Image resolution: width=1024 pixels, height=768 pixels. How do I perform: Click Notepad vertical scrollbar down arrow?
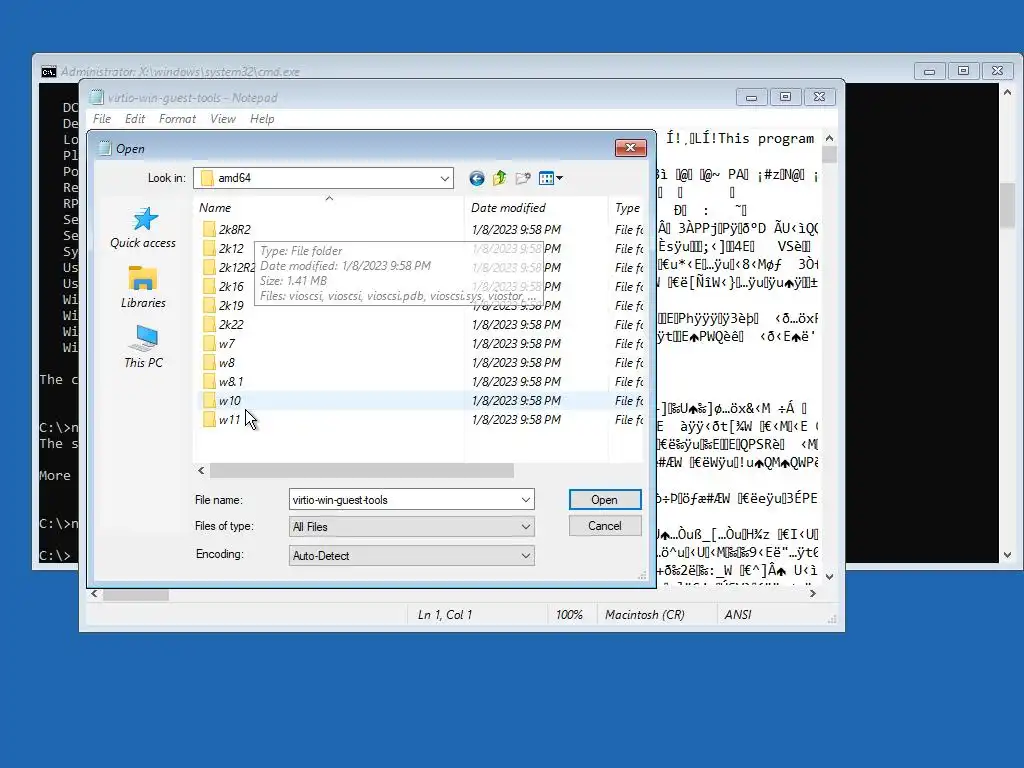point(829,577)
